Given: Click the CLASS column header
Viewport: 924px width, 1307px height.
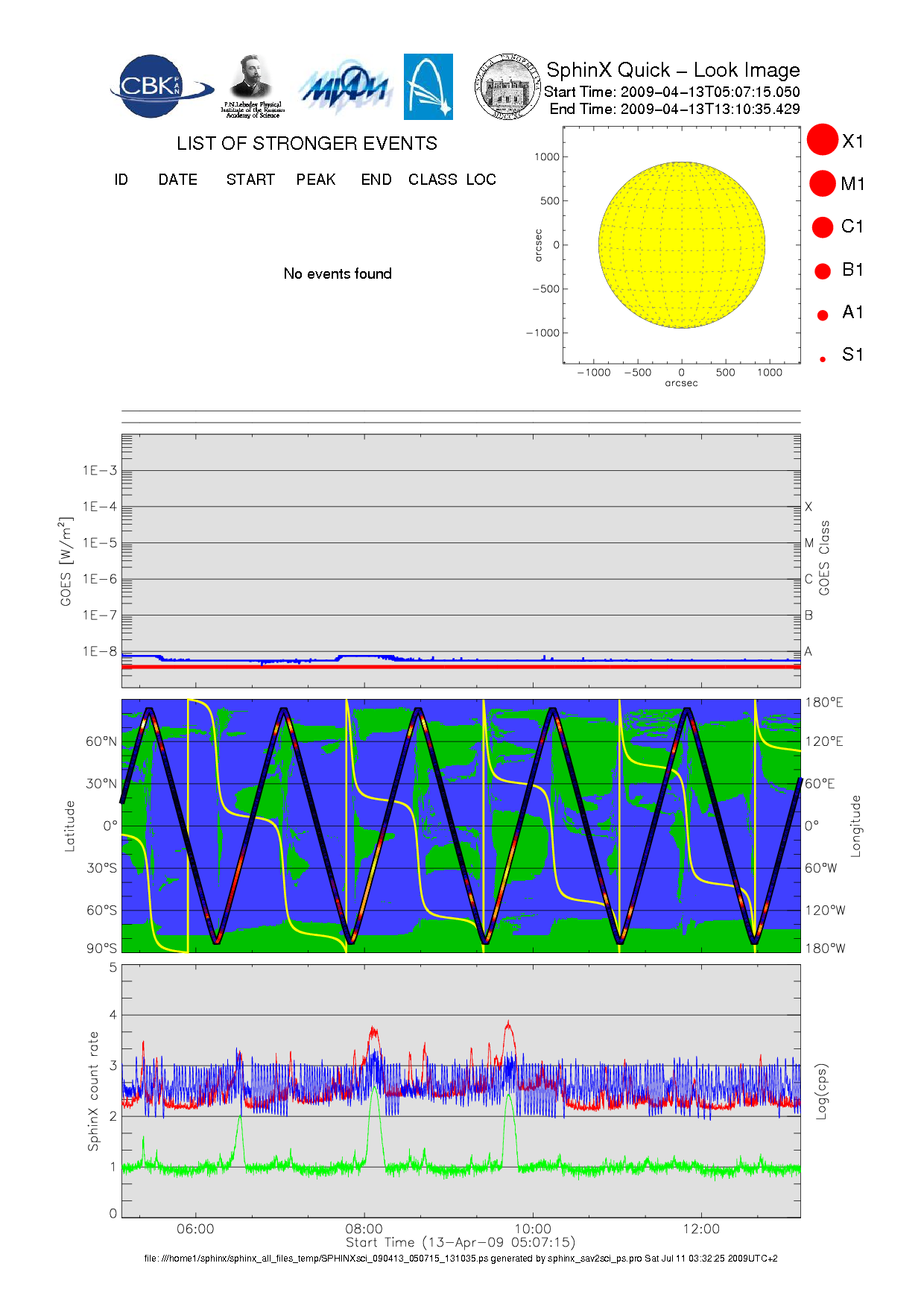Looking at the screenshot, I should pyautogui.click(x=432, y=180).
